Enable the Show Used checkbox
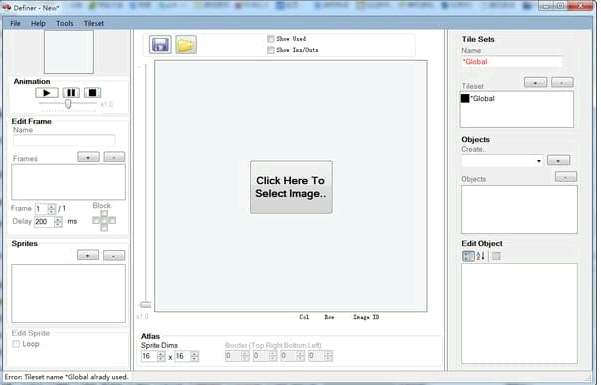 (271, 39)
